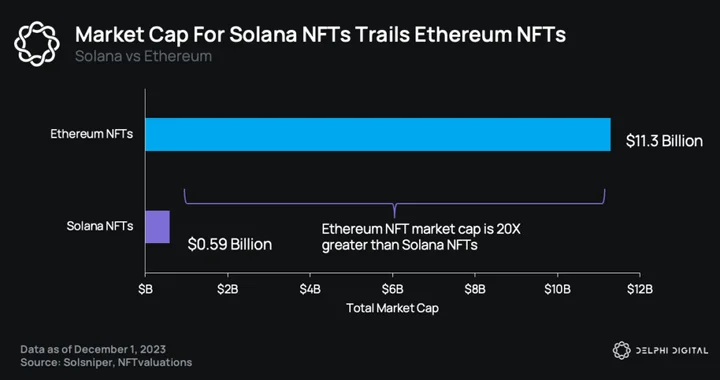Click the DELPHI DIGITAL brand text
720x380 pixels.
point(672,351)
